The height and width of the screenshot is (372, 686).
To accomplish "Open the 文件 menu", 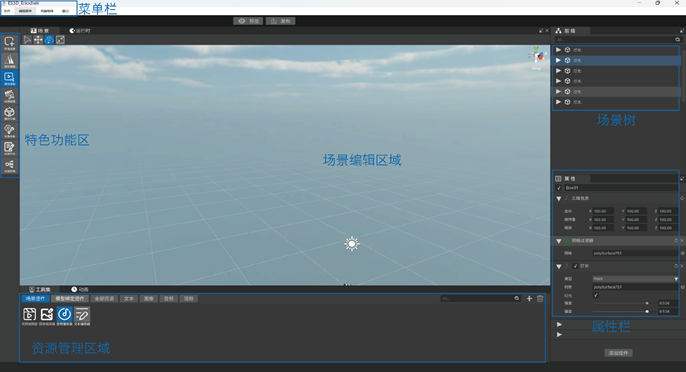I will [7, 11].
